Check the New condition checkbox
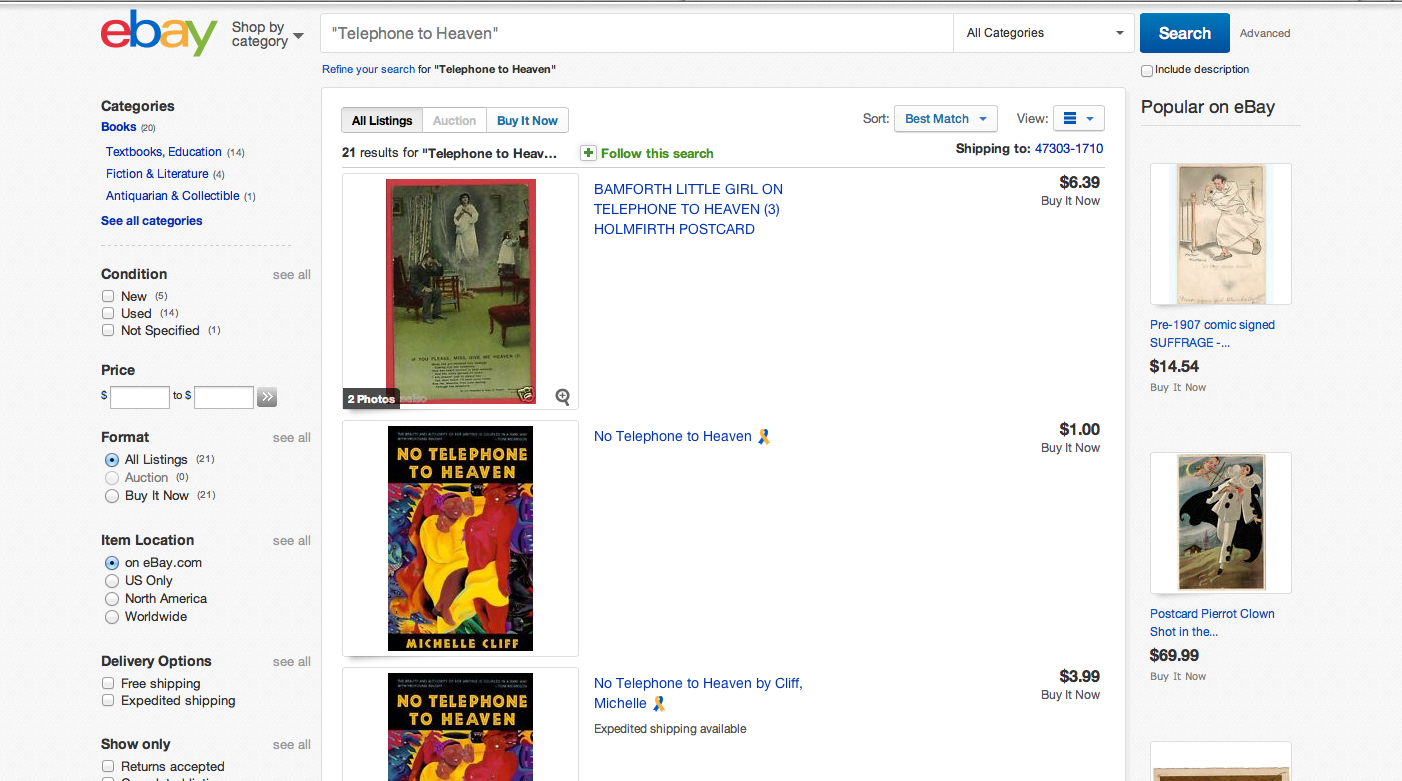This screenshot has height=781, width=1402. point(108,296)
